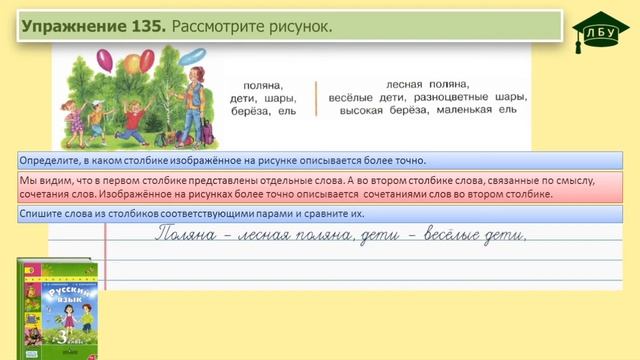Viewport: 640px width, 360px height.
Task: Click the text 'Рассмотрите рисунок.'
Action: 252,27
